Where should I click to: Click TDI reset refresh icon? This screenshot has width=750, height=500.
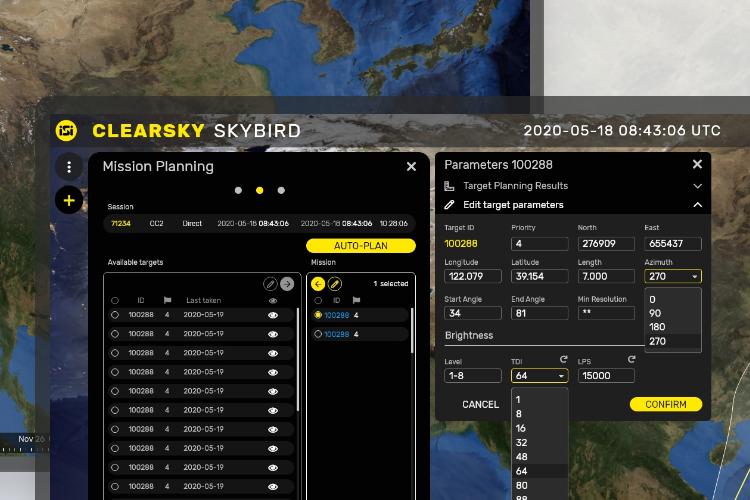[563, 359]
